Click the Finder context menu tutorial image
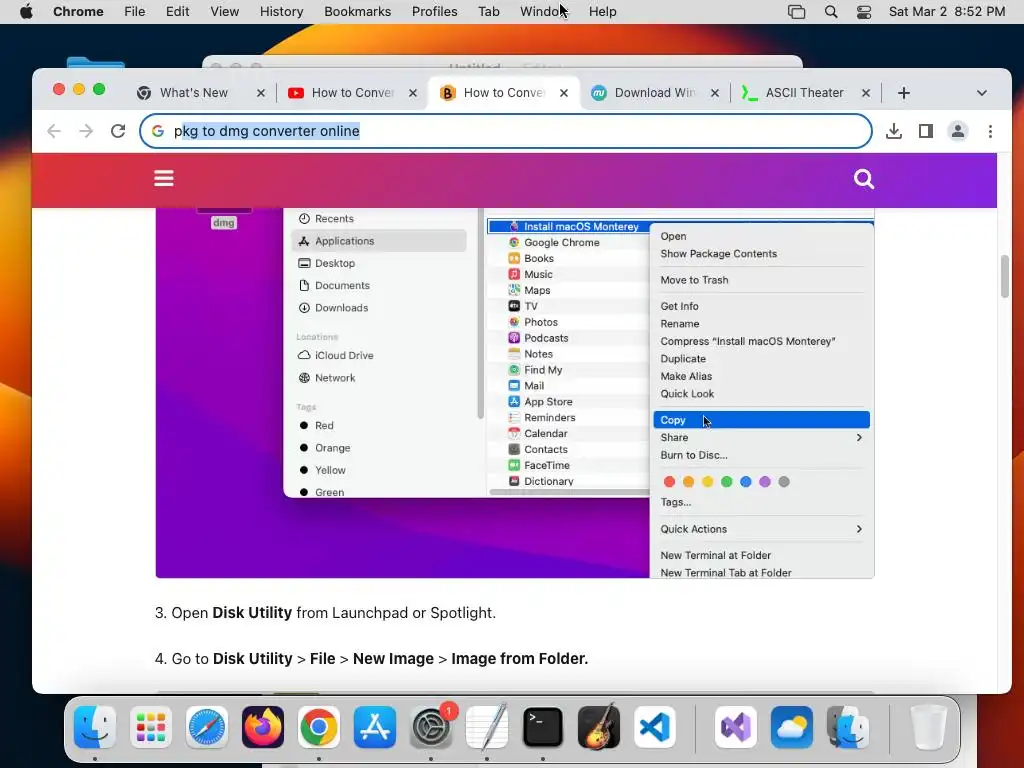This screenshot has width=1024, height=768. click(x=515, y=393)
